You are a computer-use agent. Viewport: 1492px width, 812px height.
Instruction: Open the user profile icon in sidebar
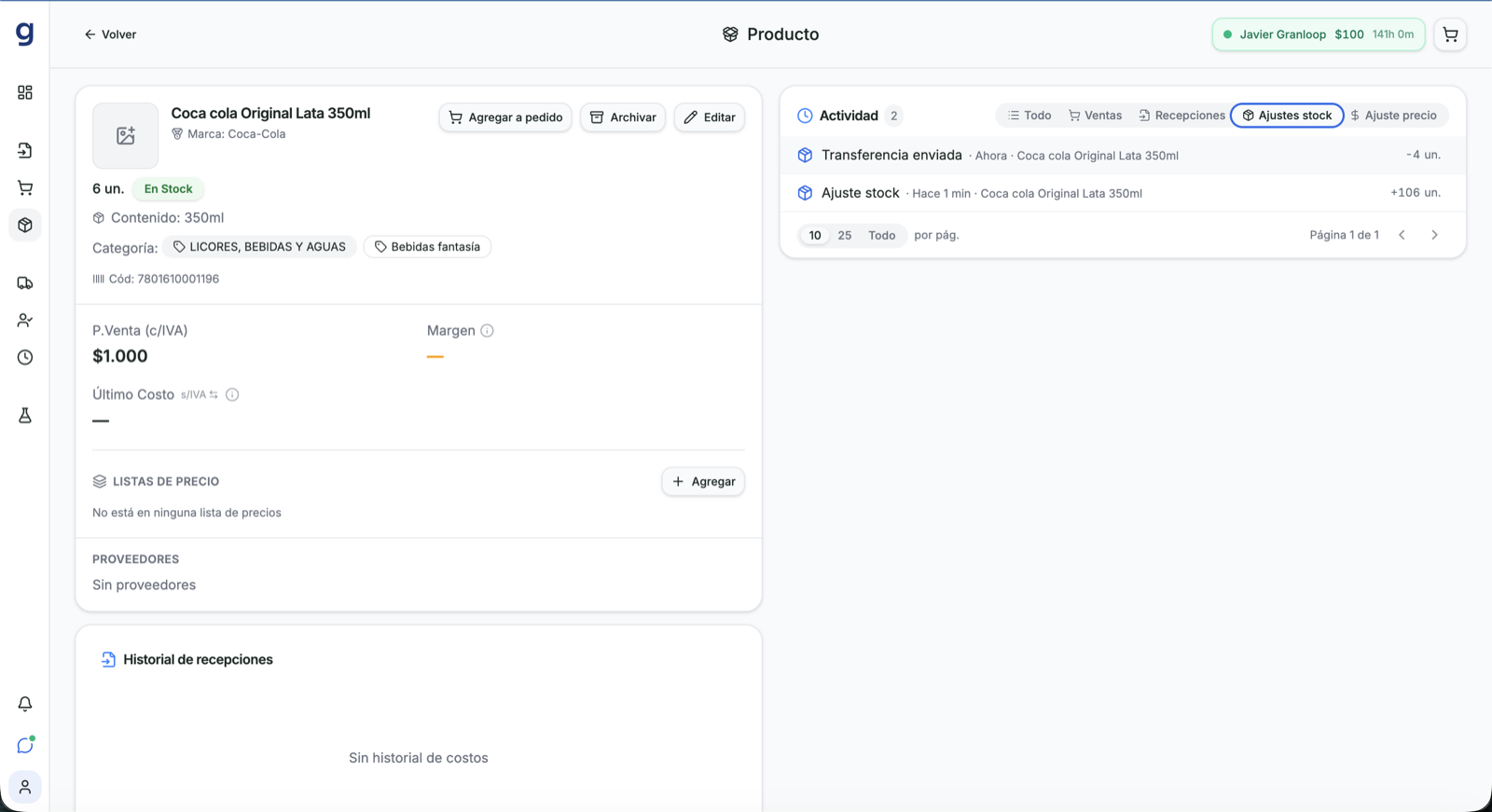point(25,787)
